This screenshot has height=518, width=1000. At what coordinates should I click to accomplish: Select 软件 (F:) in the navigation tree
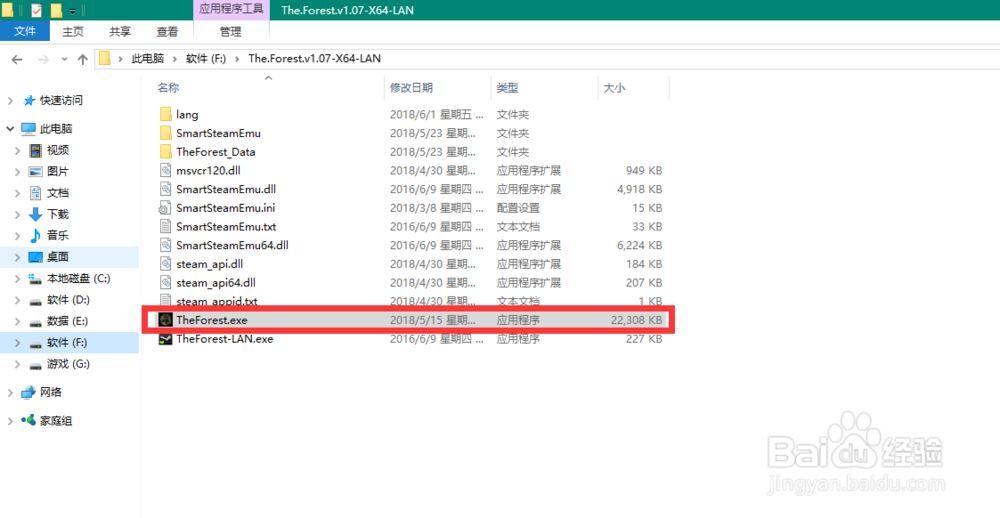point(69,343)
